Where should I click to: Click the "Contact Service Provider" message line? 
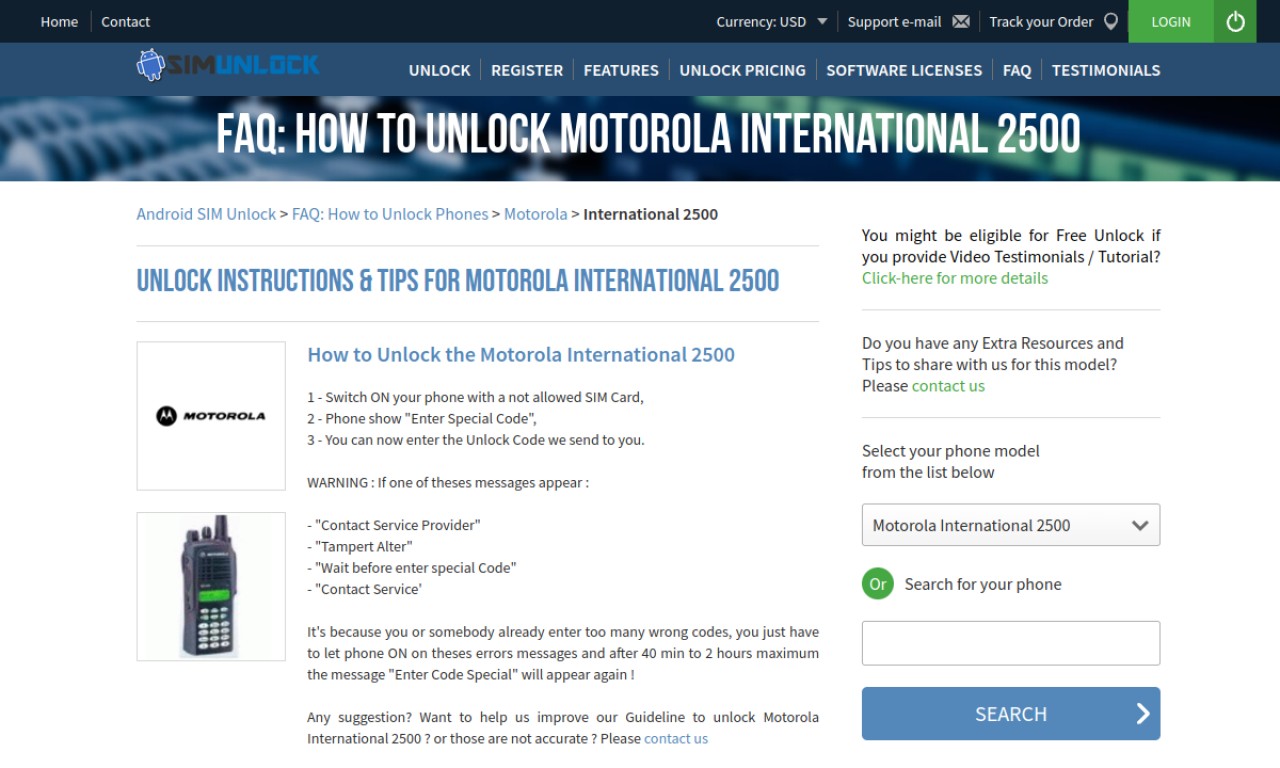[394, 525]
